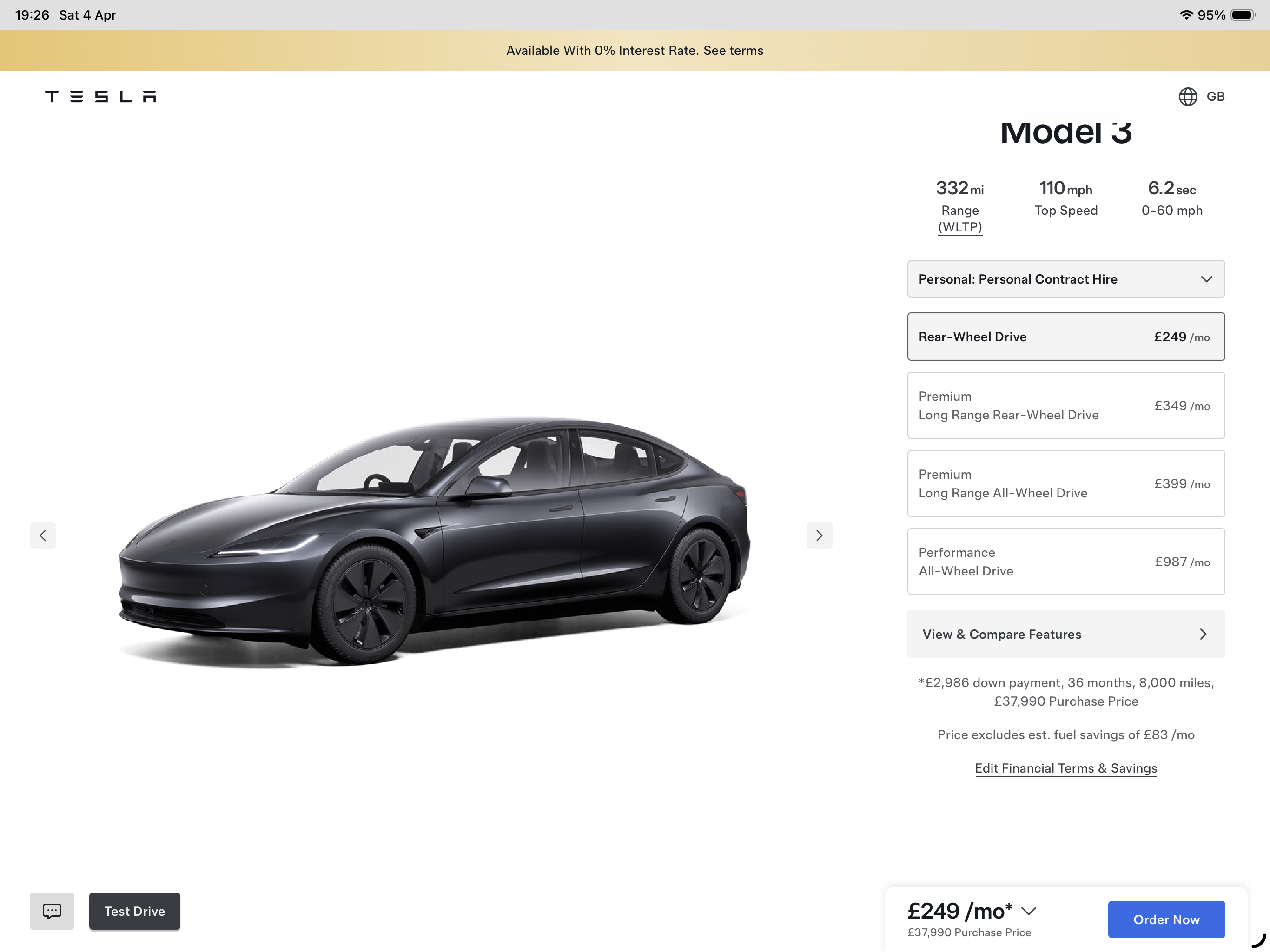Tap the Wi-Fi status icon
1270x952 pixels.
point(1186,15)
